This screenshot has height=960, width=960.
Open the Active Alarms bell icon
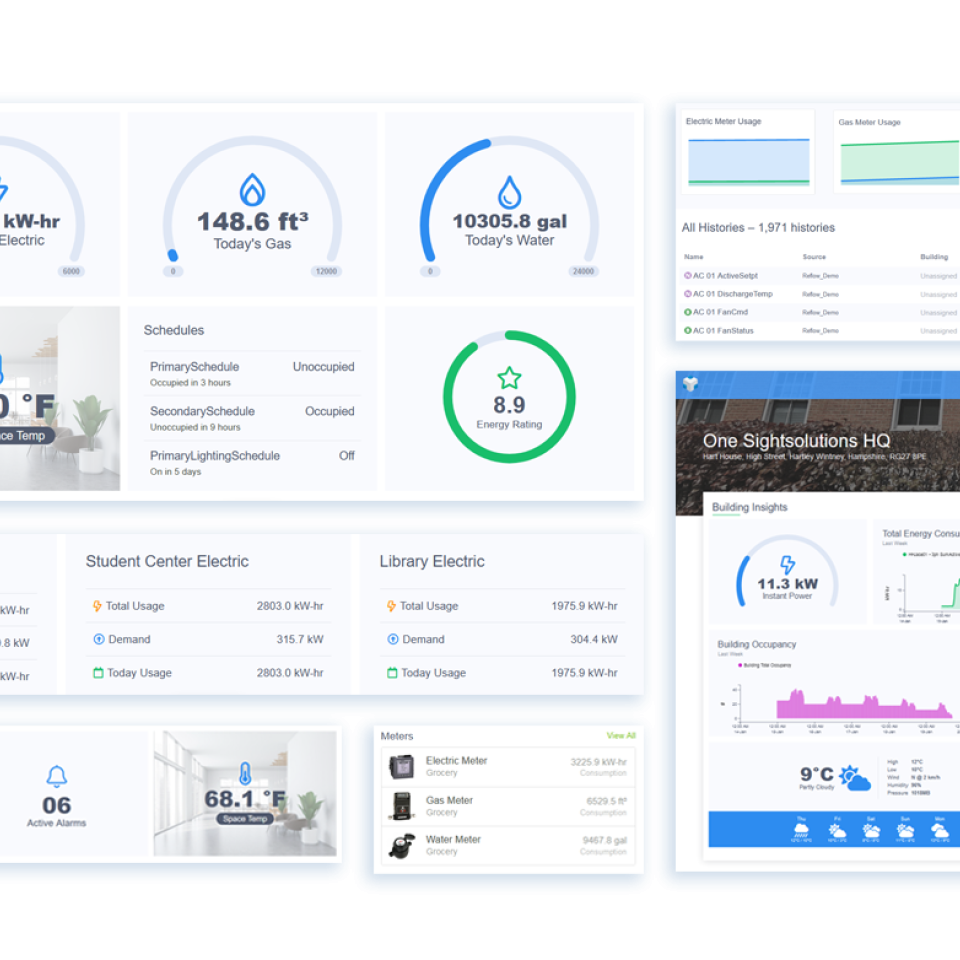click(x=57, y=776)
